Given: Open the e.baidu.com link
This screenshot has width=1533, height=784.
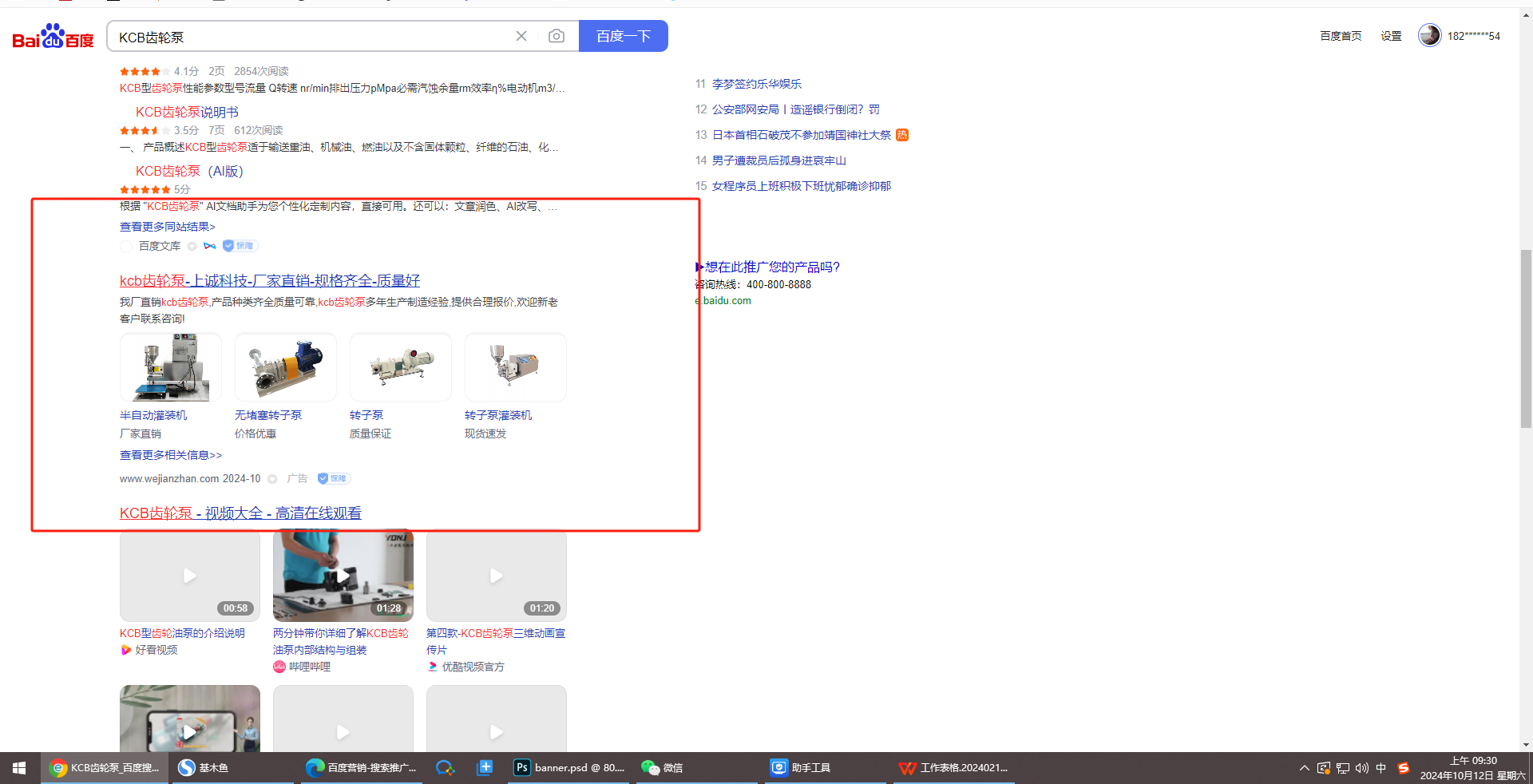Looking at the screenshot, I should pos(723,301).
